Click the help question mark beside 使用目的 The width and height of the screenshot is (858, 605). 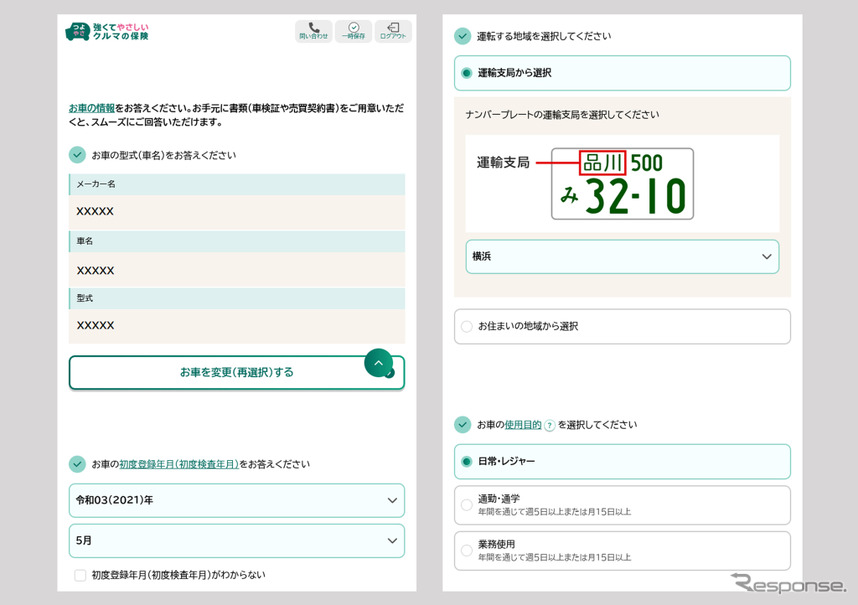(549, 425)
